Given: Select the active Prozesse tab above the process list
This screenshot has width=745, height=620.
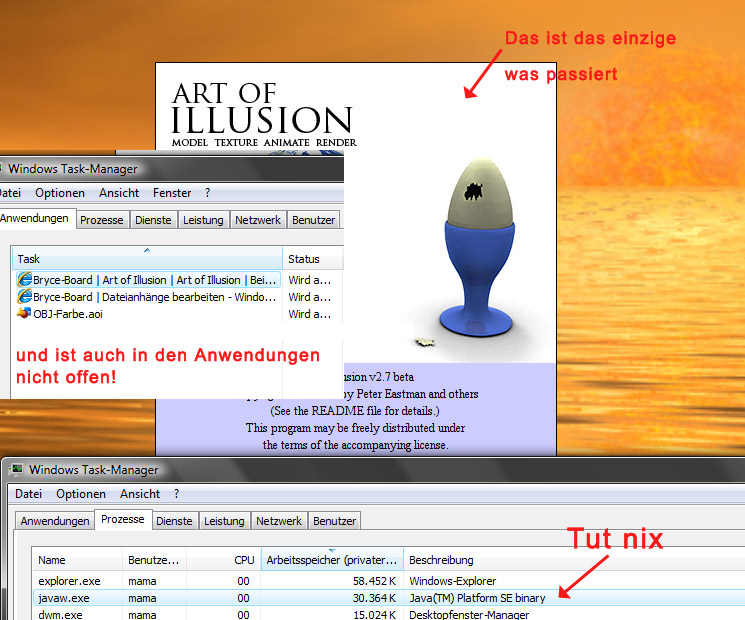Looking at the screenshot, I should [x=123, y=519].
